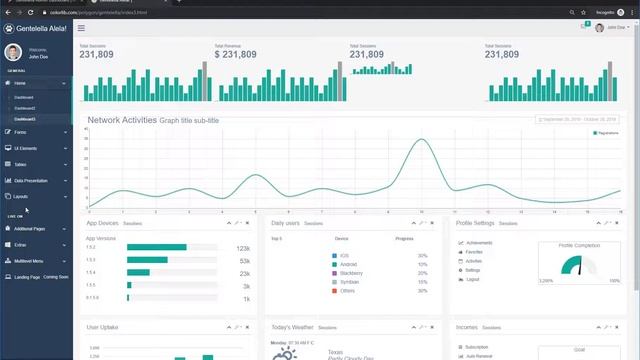The image size is (640, 360).
Task: Collapse the App Devices panel
Action: coord(229,223)
